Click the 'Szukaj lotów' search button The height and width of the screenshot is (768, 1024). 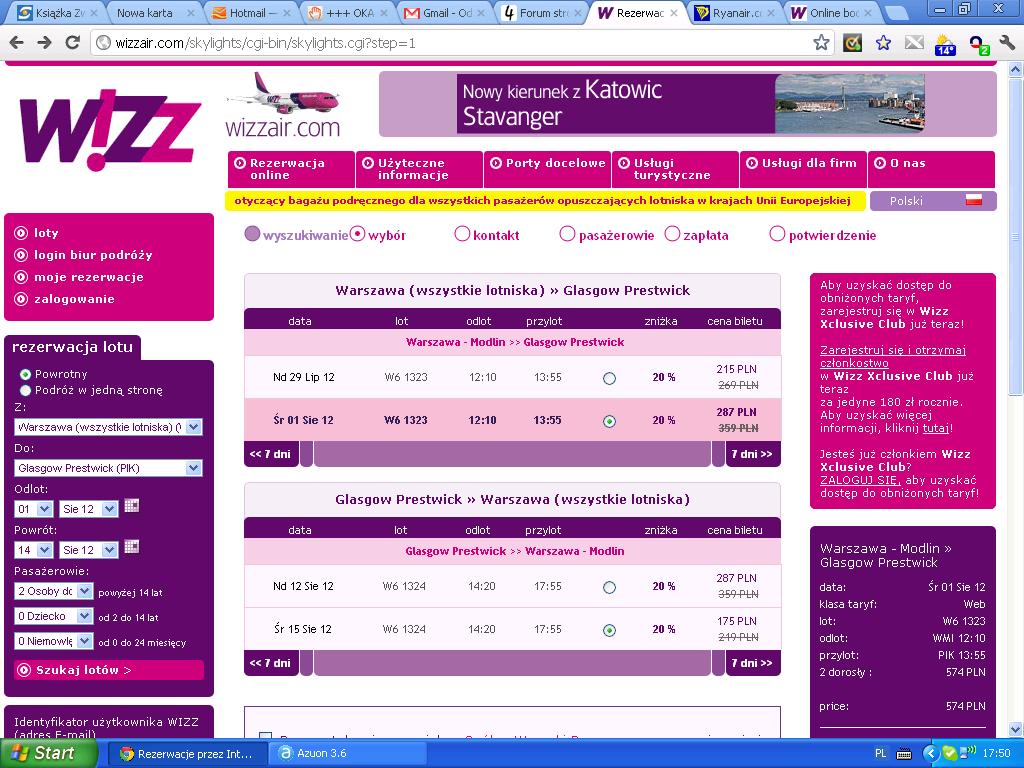coord(108,670)
